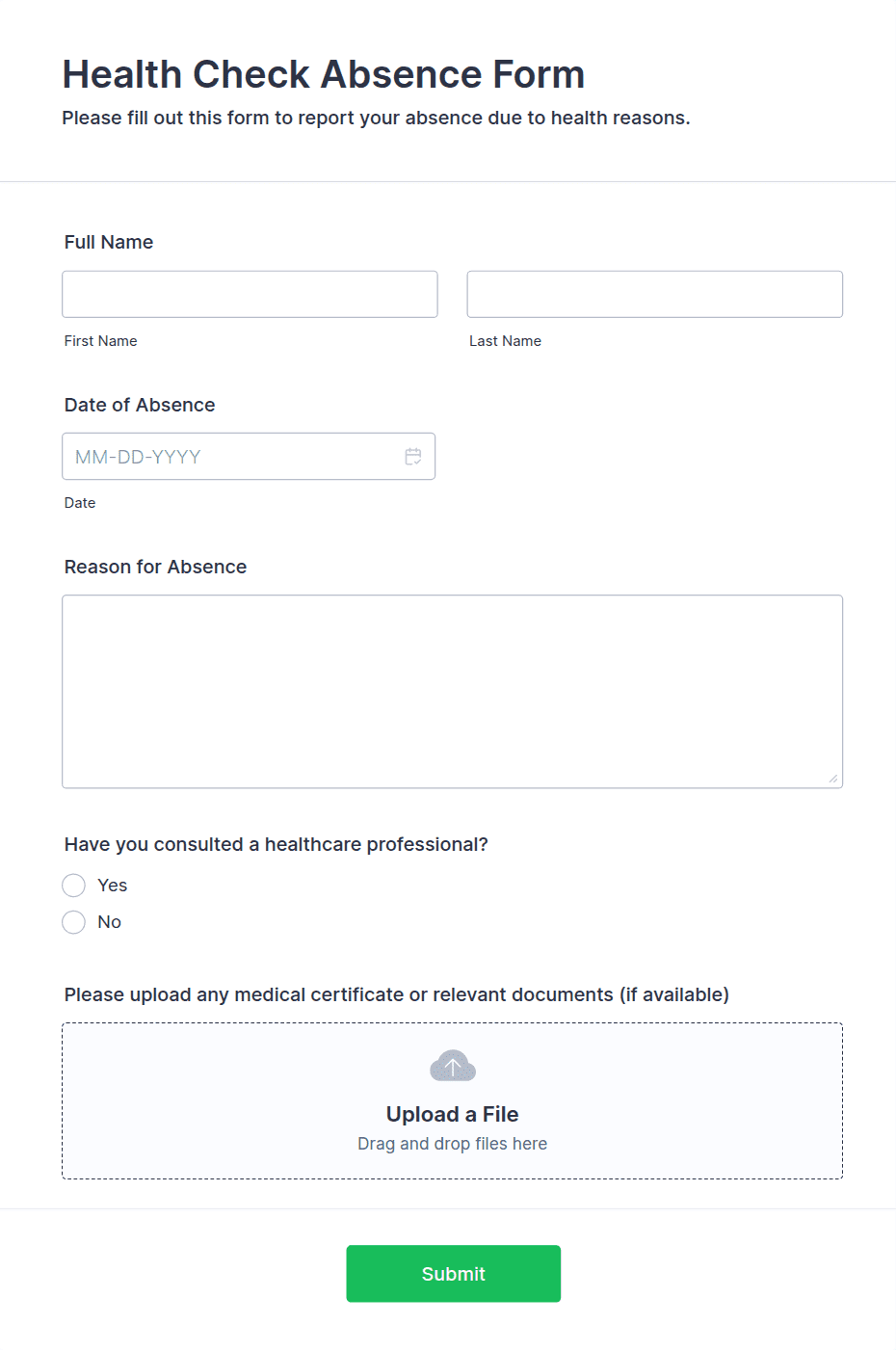The width and height of the screenshot is (896, 1350).
Task: Click the First Name helper label
Action: coord(100,340)
